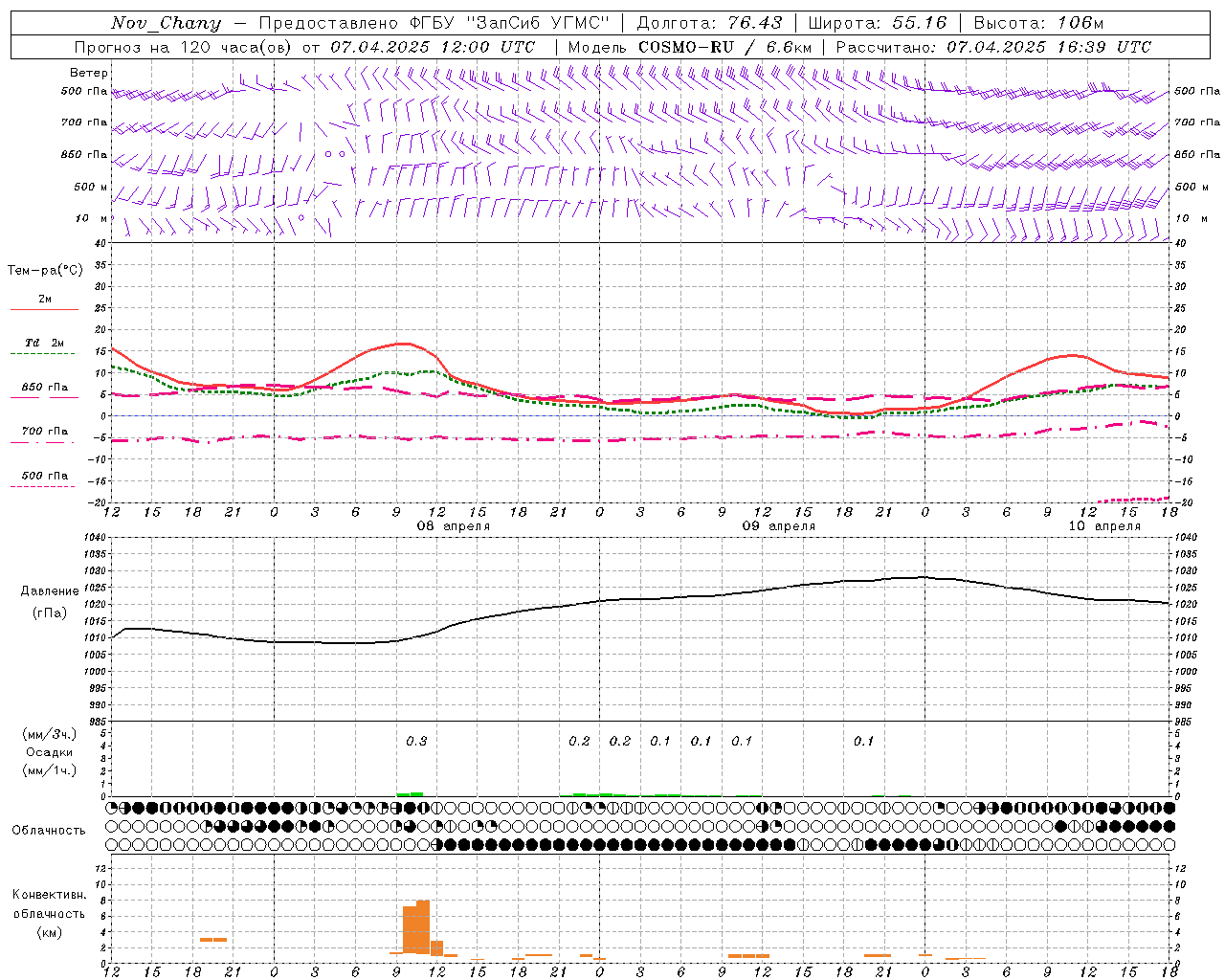Image resolution: width=1225 pixels, height=980 pixels.
Task: Click the Давление panel label
Action: coord(50,591)
